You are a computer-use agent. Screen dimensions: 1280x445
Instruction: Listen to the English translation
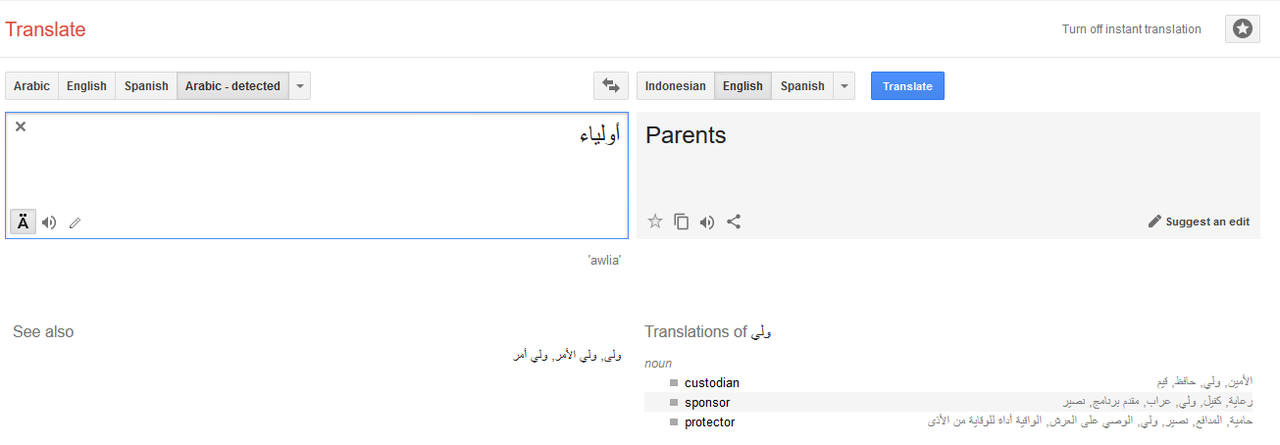[x=707, y=222]
